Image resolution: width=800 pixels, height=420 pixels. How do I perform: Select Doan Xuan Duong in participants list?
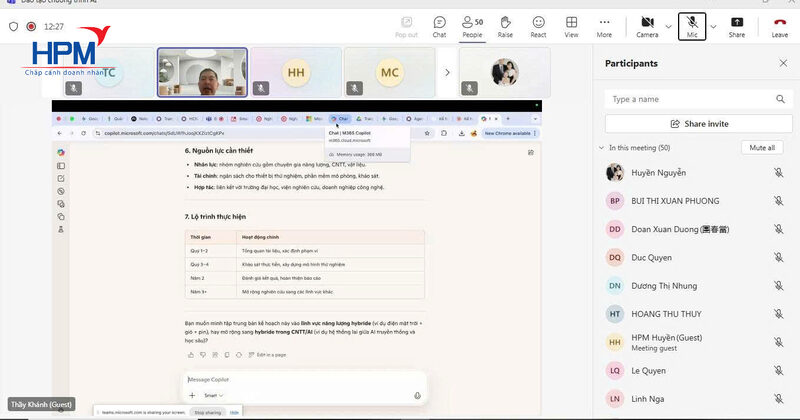click(x=677, y=229)
